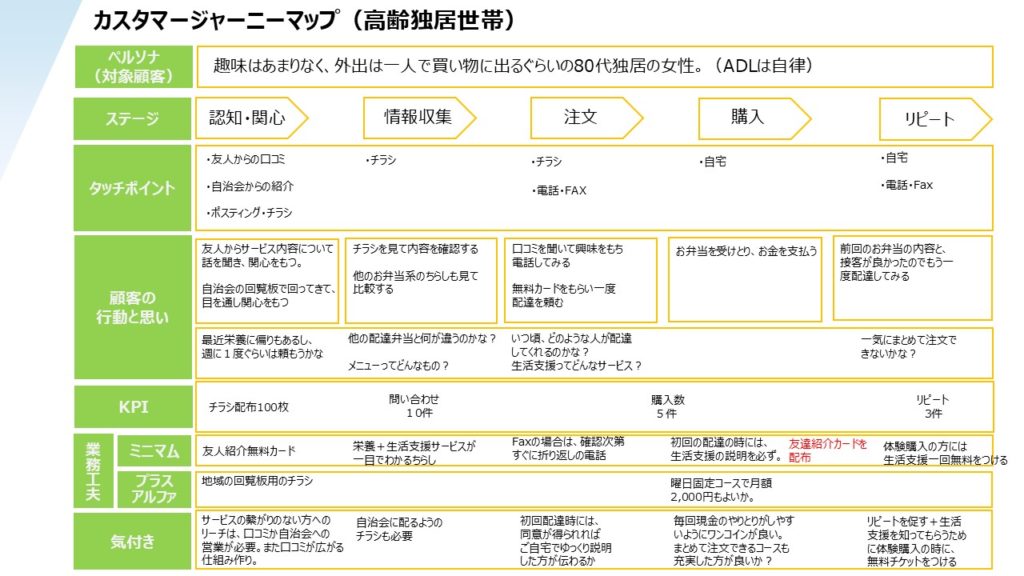Click the 顧客の行動と思い row header
The image size is (1024, 576).
click(x=133, y=307)
